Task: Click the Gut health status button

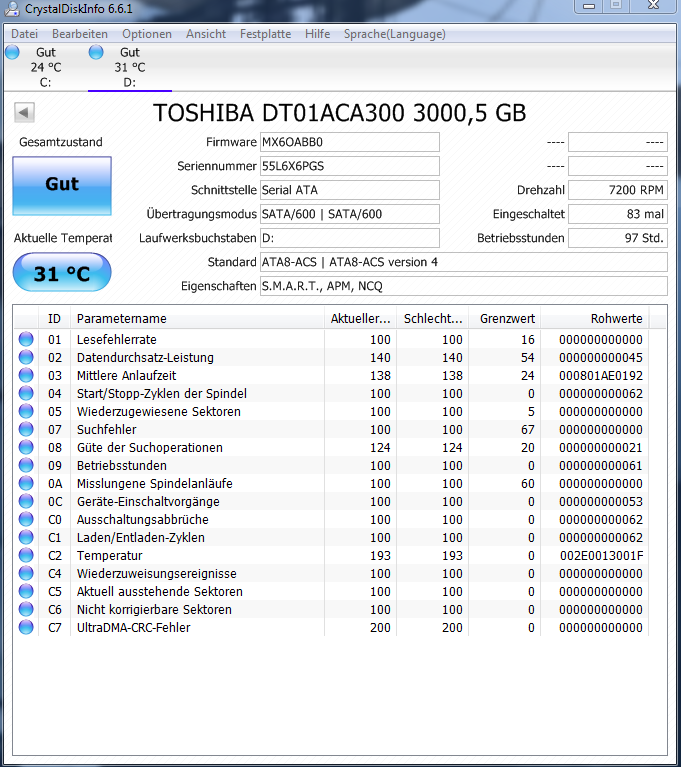Action: click(62, 185)
